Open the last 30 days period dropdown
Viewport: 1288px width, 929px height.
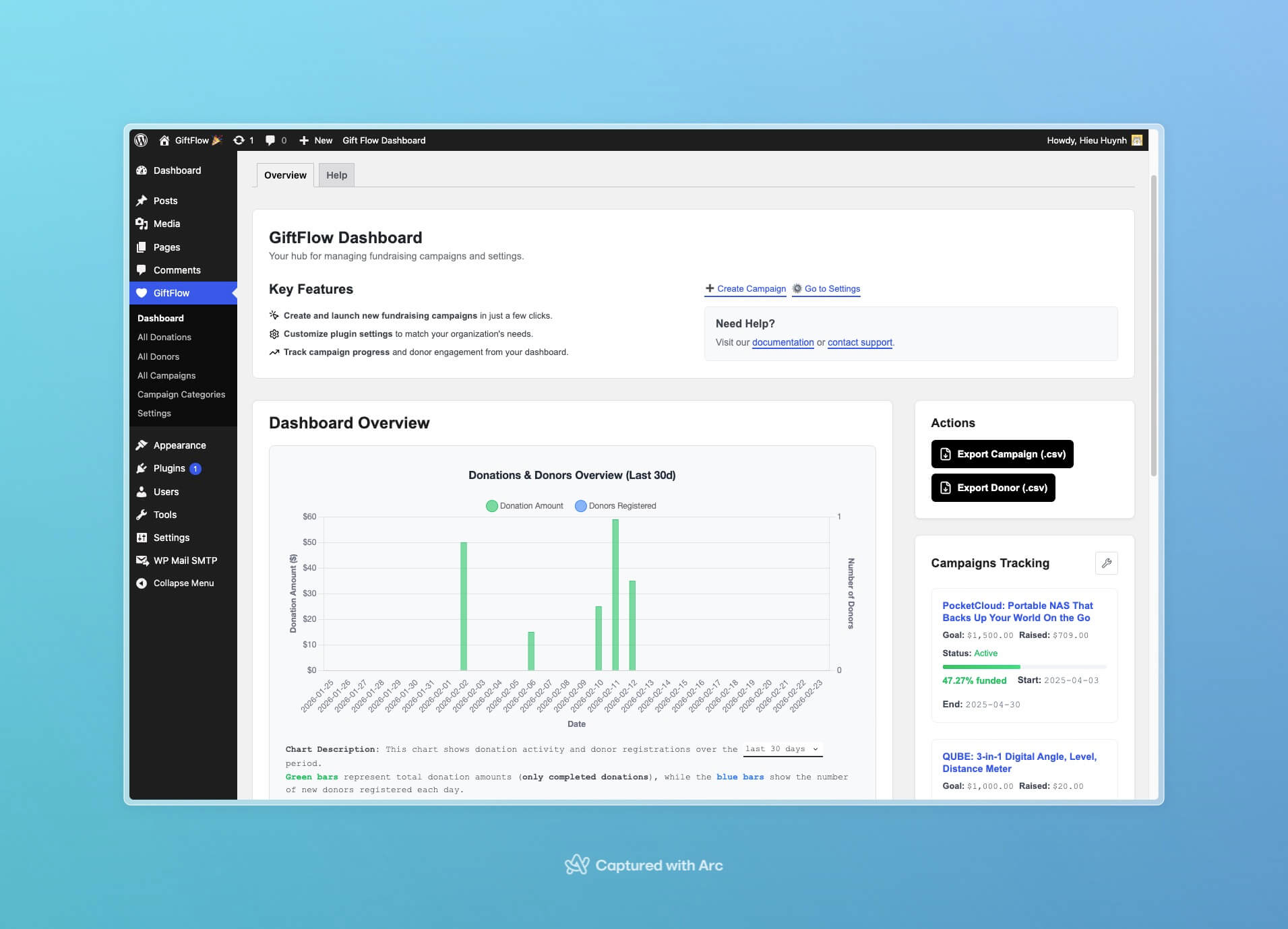pyautogui.click(x=783, y=749)
